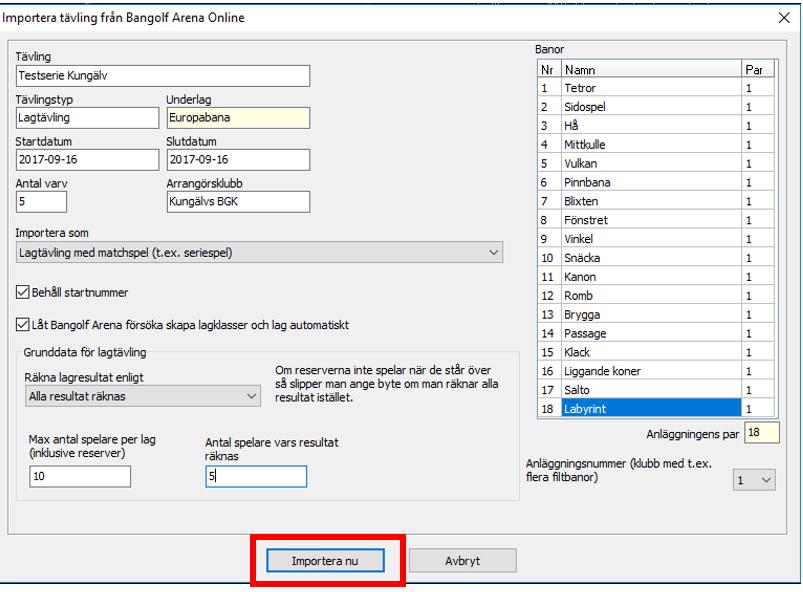Select the Tetror row in Banor
This screenshot has width=803, height=592.
click(x=656, y=88)
